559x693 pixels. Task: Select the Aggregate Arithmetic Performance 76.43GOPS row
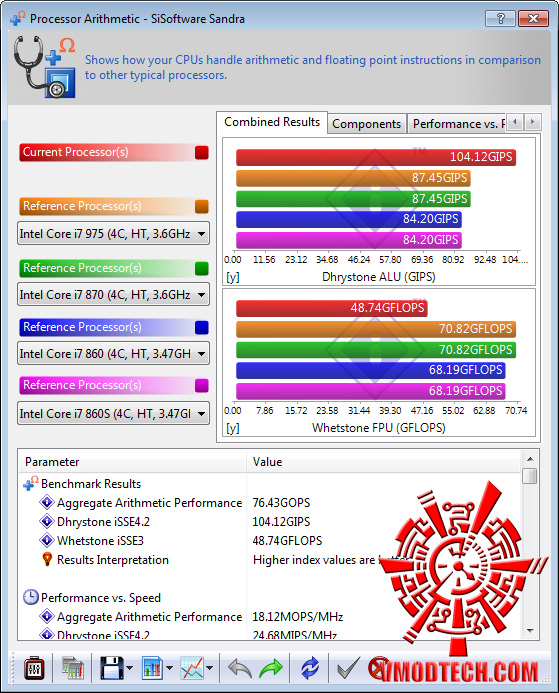[x=270, y=503]
